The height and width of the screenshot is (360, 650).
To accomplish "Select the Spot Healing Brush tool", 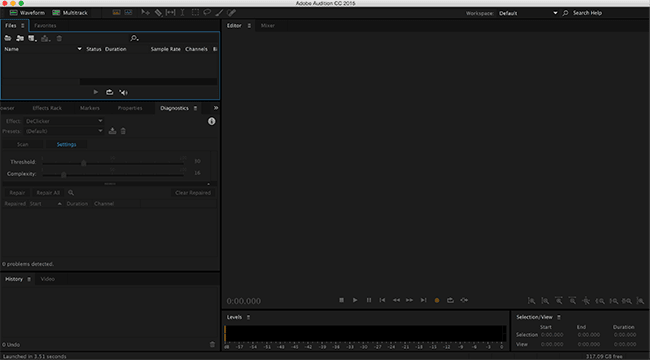I will pos(231,12).
